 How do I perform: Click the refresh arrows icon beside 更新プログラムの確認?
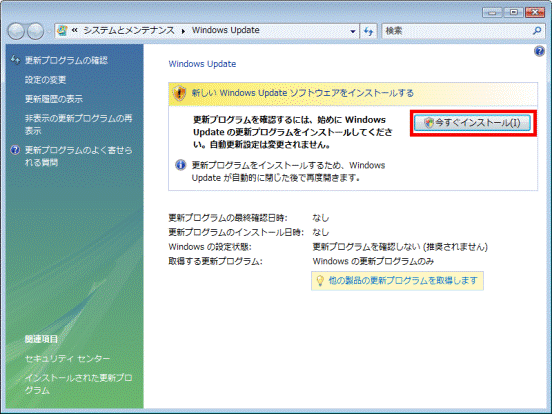15,60
